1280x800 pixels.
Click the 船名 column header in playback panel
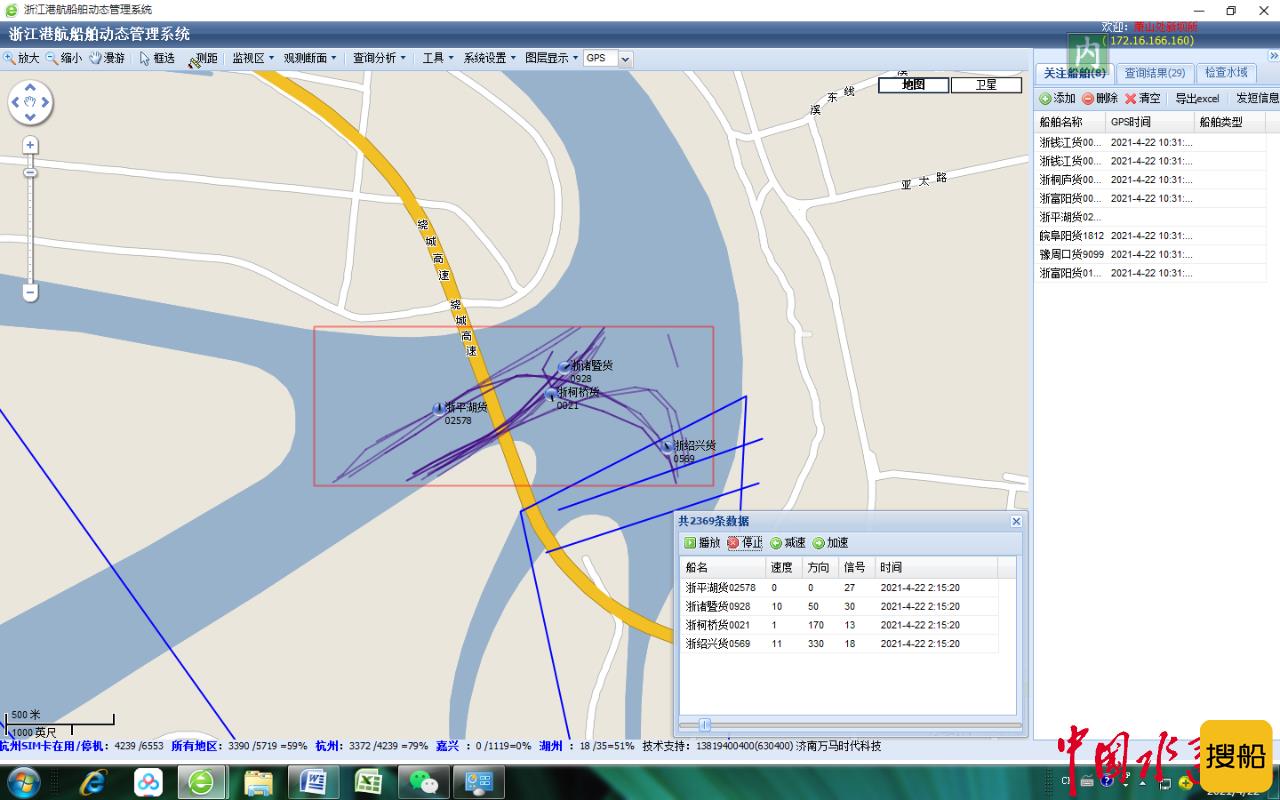coord(723,568)
